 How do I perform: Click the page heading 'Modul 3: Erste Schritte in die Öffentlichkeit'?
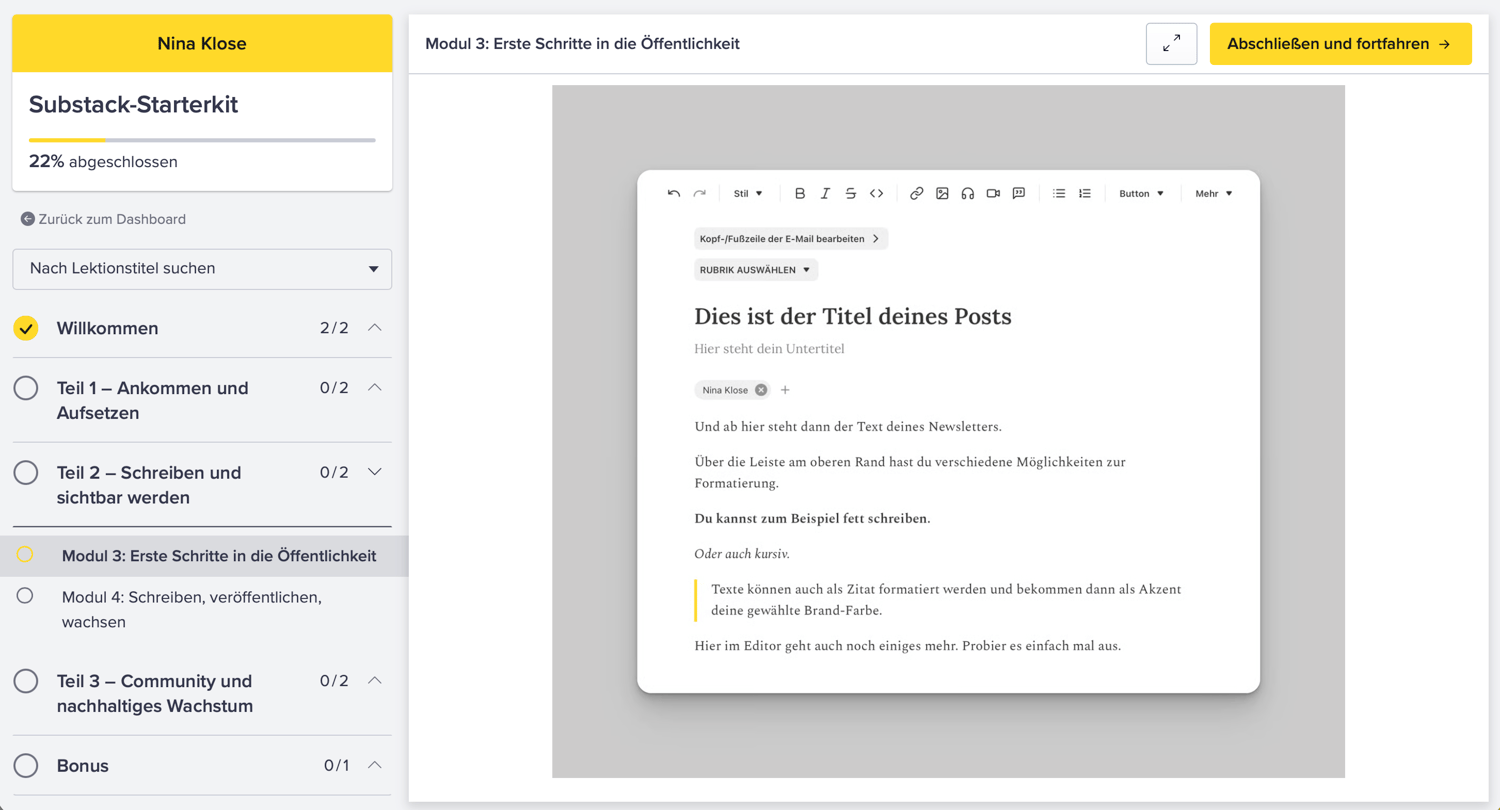[x=582, y=44]
